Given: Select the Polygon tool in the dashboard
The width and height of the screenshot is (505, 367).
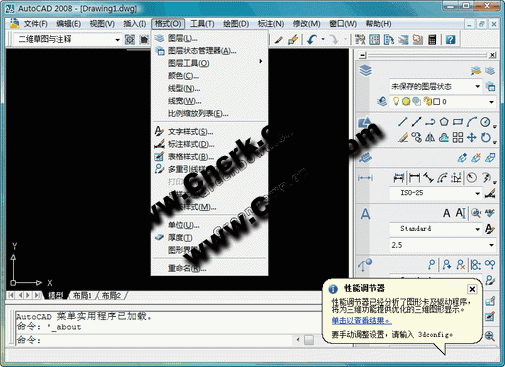Looking at the screenshot, I should [x=444, y=122].
